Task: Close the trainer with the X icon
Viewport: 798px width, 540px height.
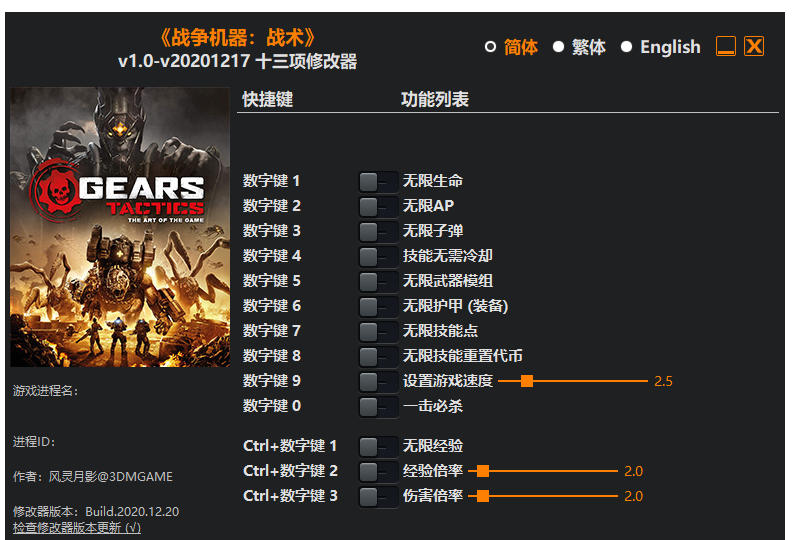Action: [754, 46]
